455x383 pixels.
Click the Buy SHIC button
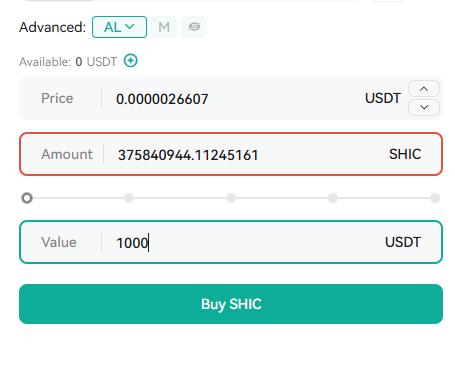231,304
